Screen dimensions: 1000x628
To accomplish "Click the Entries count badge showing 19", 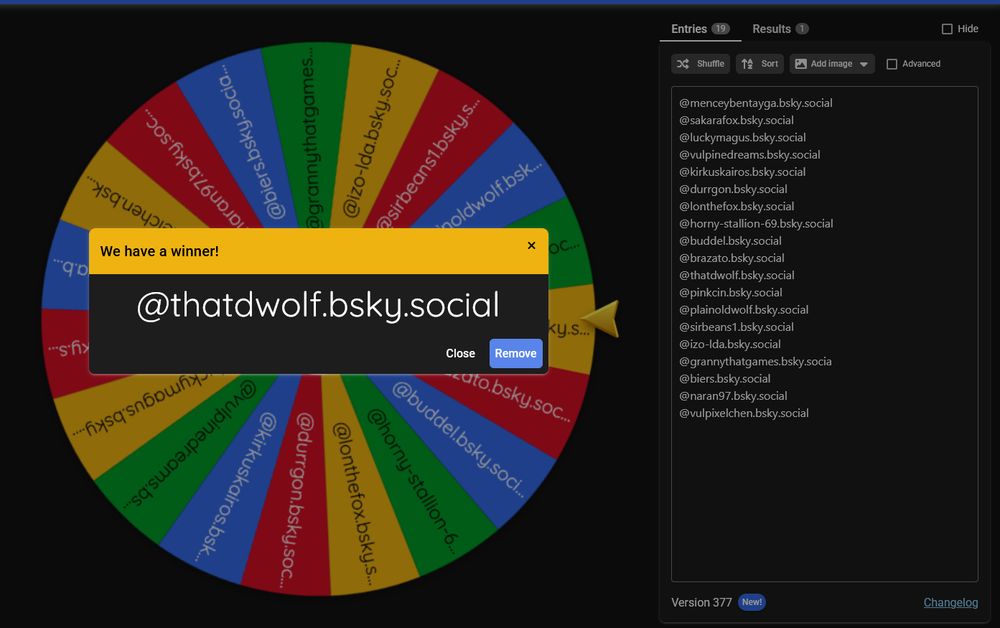I will click(721, 28).
